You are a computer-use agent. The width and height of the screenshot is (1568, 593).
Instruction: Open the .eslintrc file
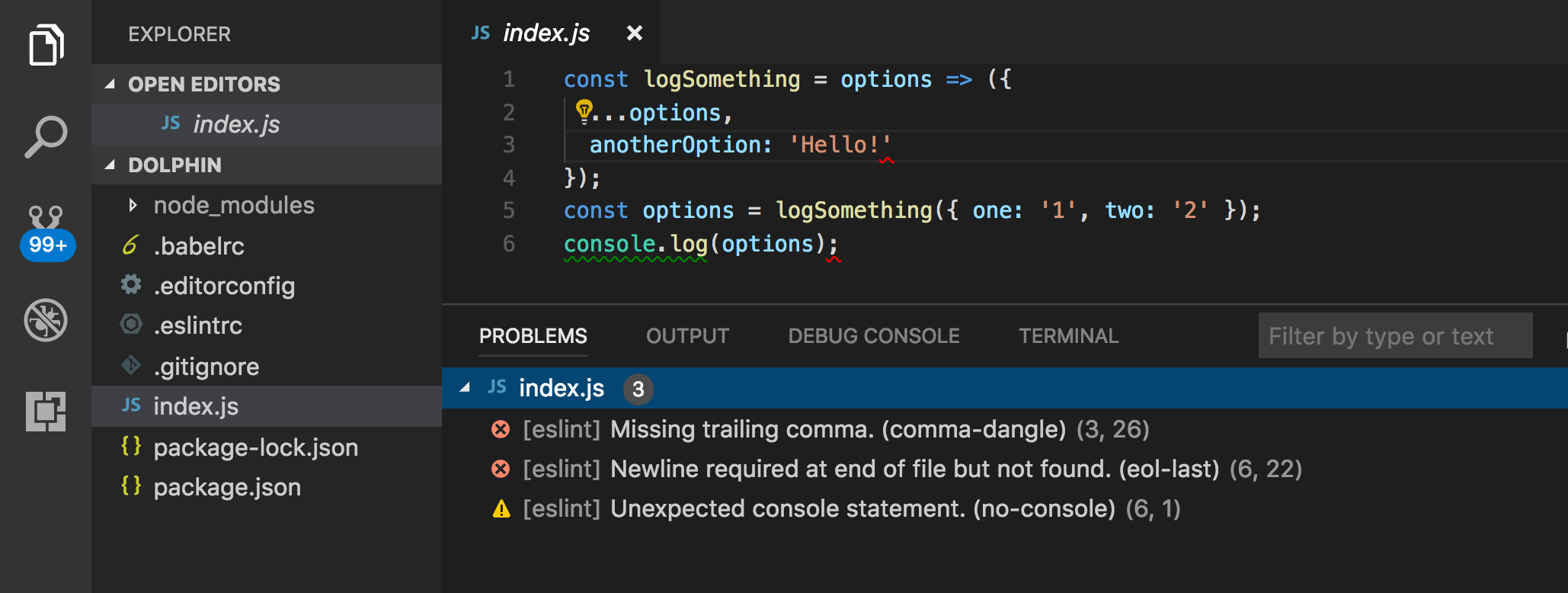coord(198,326)
